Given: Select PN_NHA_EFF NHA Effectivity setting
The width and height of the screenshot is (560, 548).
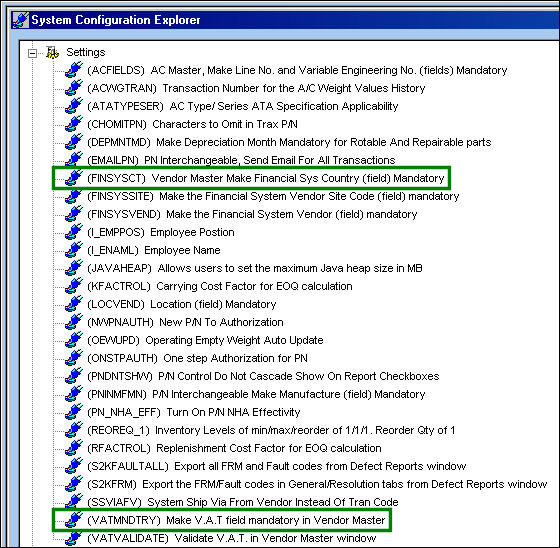Looking at the screenshot, I should click(x=194, y=412).
